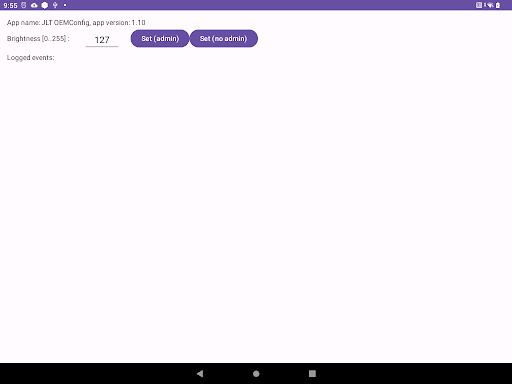Tap the 'Logged events:' label
Viewport: 512px width, 384px height.
[x=30, y=58]
